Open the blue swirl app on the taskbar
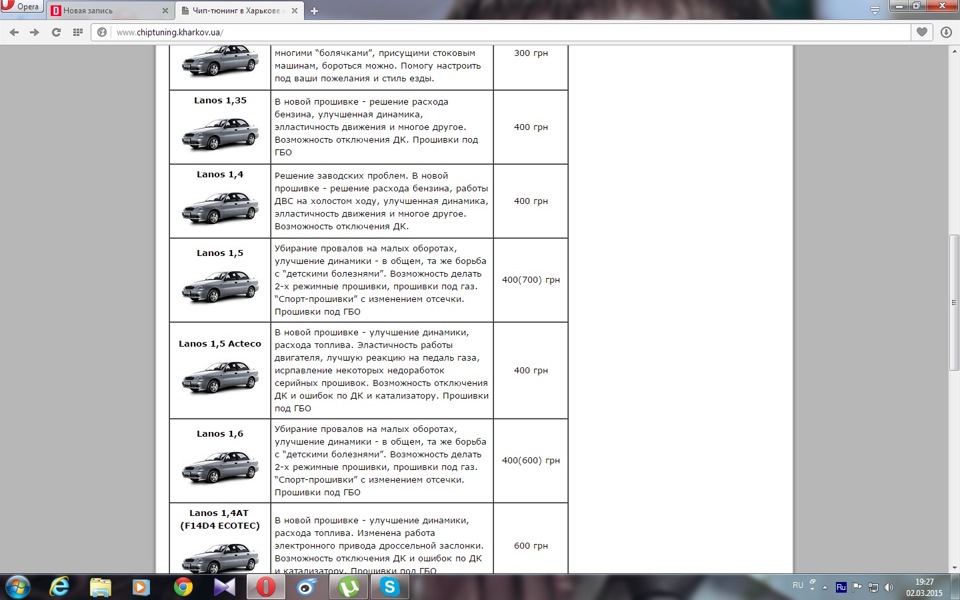The height and width of the screenshot is (600, 960). point(307,587)
